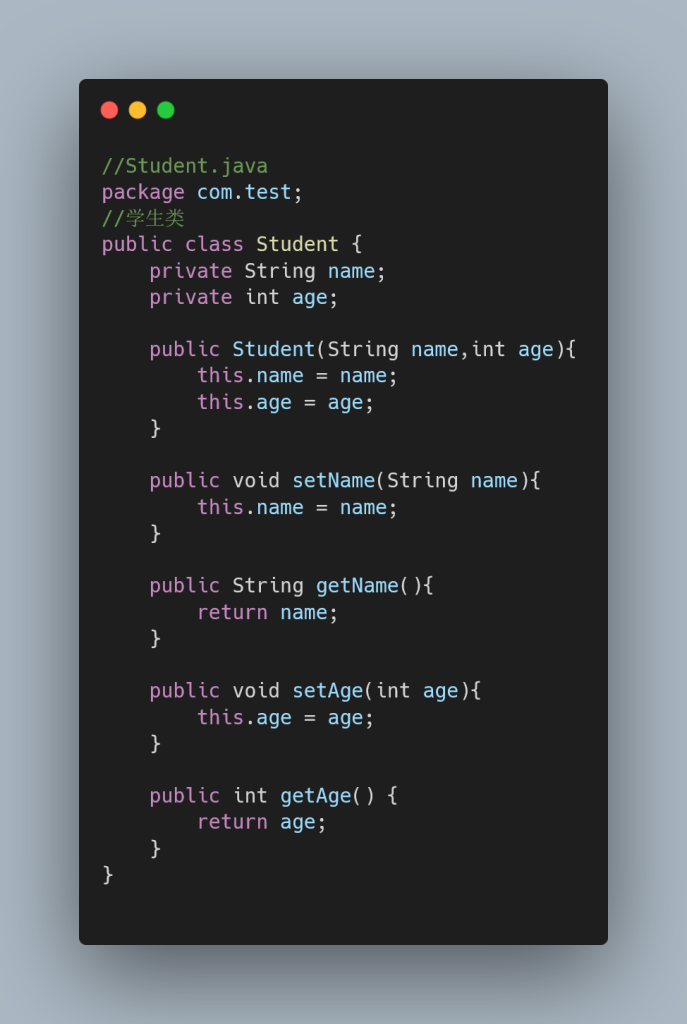This screenshot has height=1024, width=687.
Task: Click the return age statement
Action: pos(261,822)
